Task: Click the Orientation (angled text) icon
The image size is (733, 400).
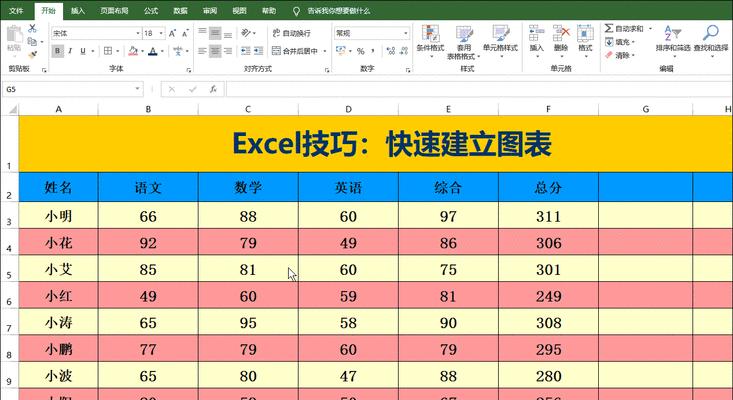Action: click(246, 33)
